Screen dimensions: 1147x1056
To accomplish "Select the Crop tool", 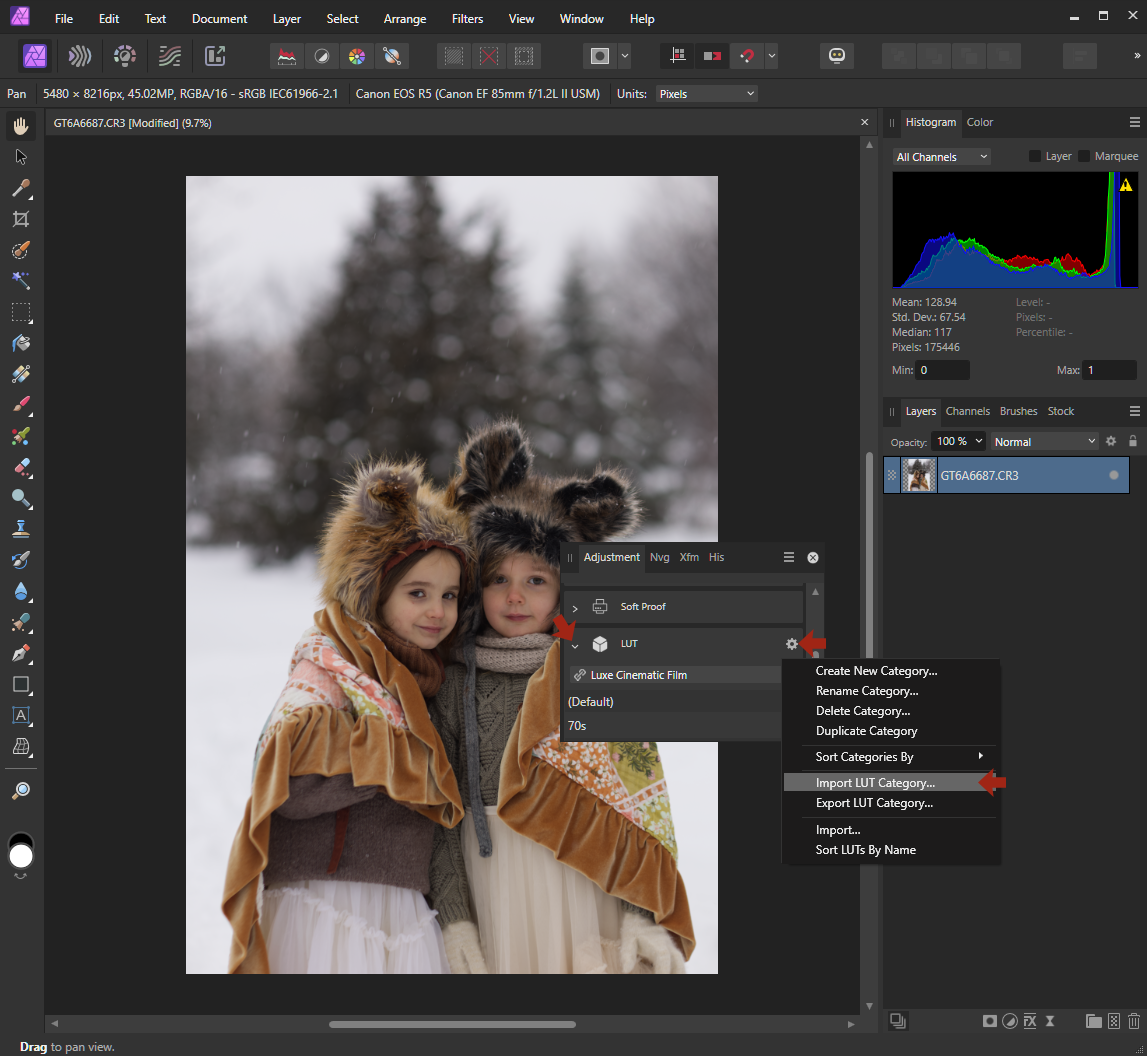I will pos(21,219).
